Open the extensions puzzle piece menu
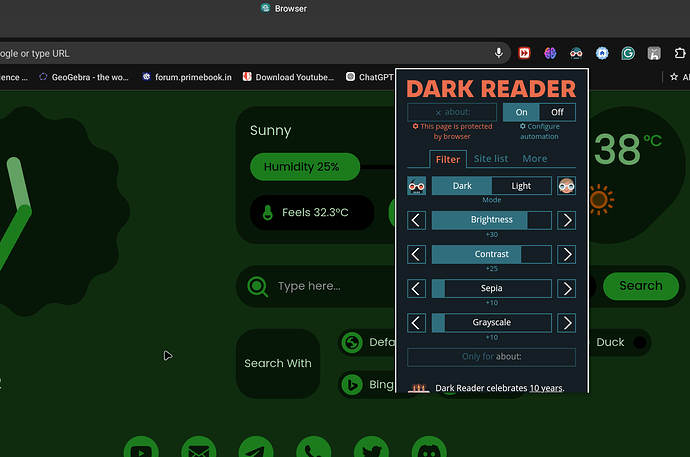The height and width of the screenshot is (457, 690). (680, 53)
